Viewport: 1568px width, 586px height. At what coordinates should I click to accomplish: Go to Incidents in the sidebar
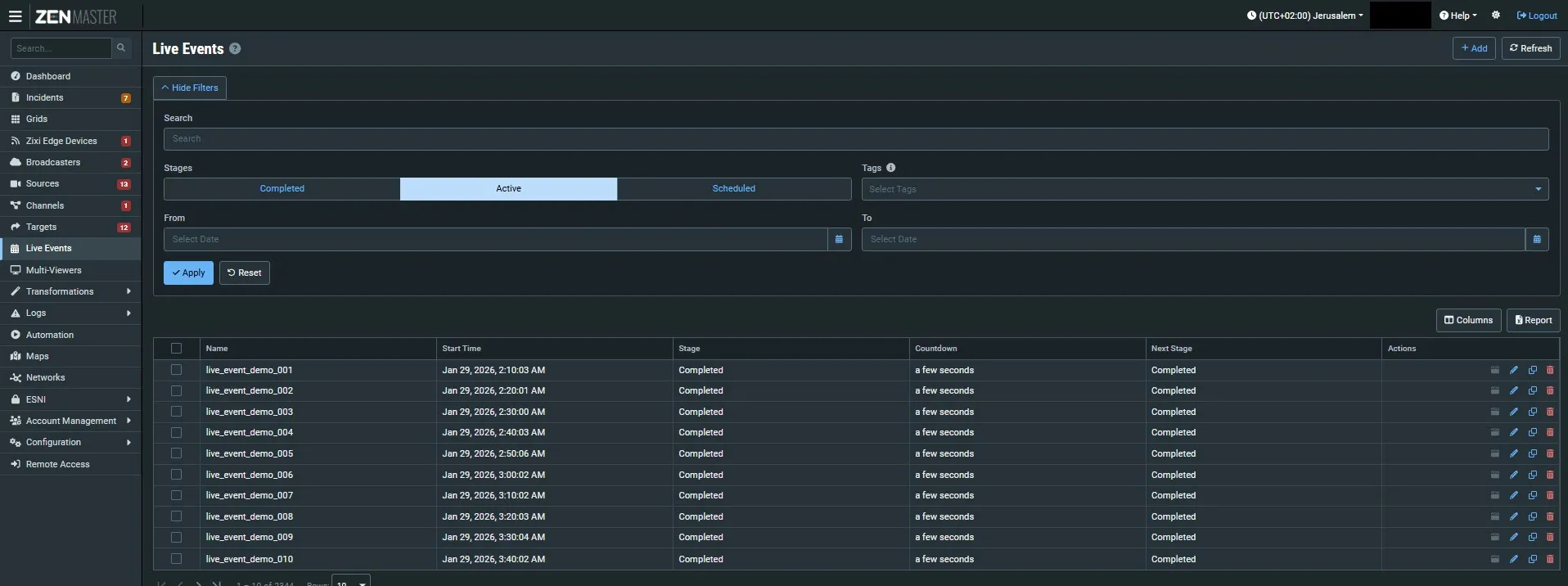point(70,97)
